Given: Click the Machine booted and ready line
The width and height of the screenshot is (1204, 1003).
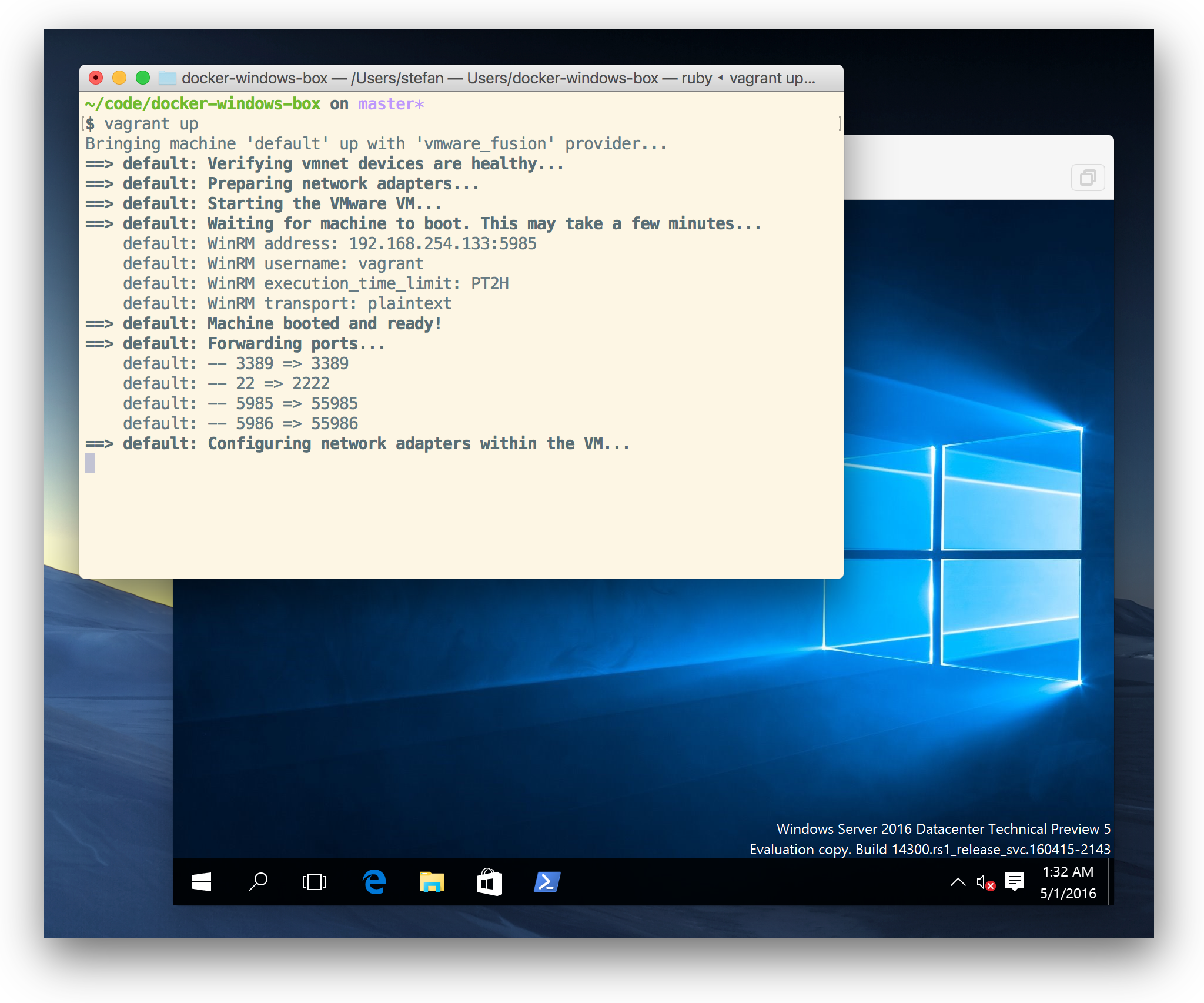Looking at the screenshot, I should click(265, 323).
